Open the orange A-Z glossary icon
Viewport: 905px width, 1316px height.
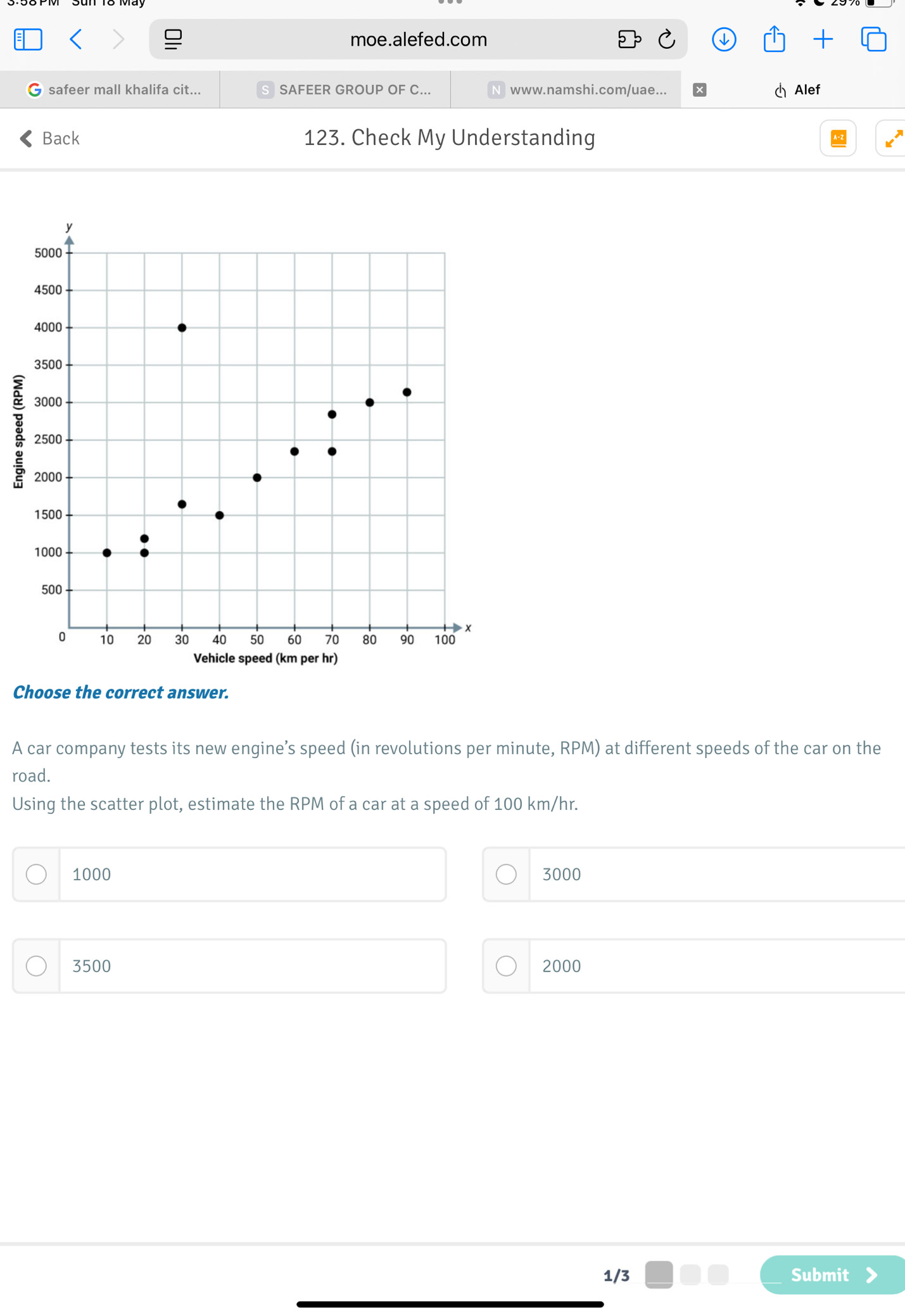(838, 138)
